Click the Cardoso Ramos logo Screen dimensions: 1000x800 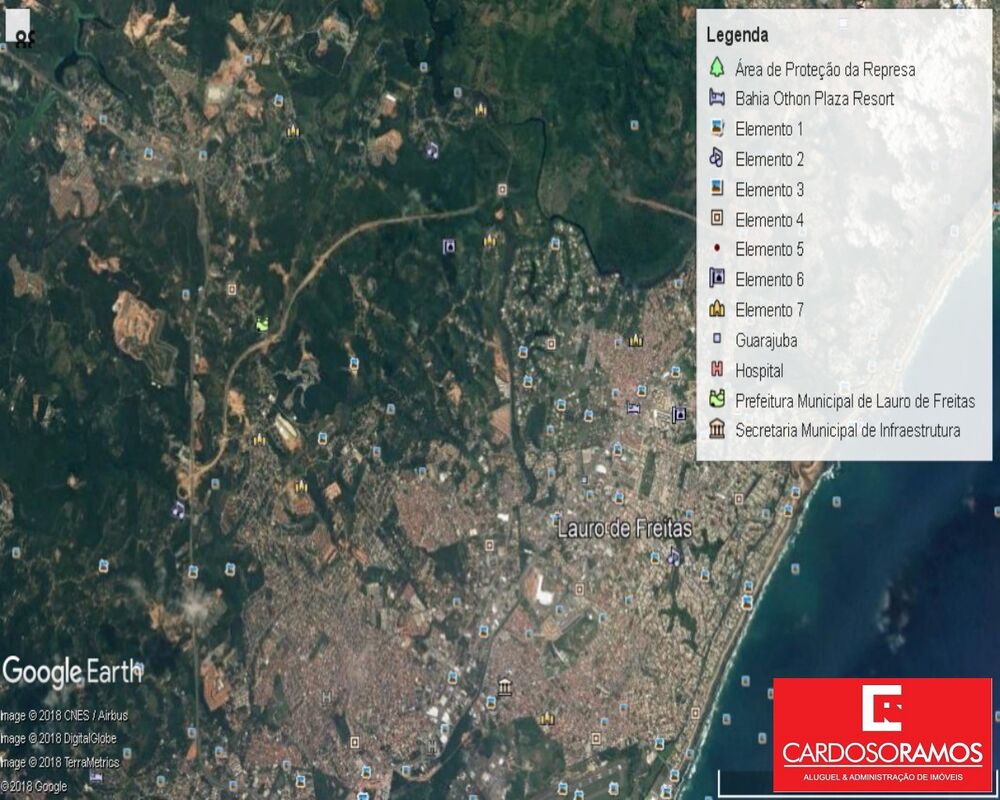pyautogui.click(x=883, y=734)
